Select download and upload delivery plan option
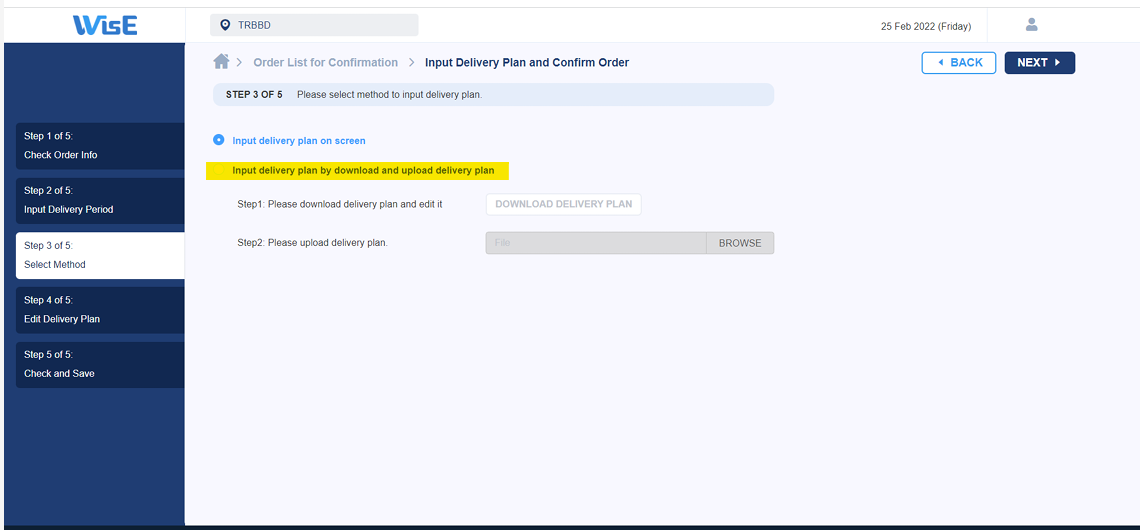The height and width of the screenshot is (530, 1140). point(358,171)
